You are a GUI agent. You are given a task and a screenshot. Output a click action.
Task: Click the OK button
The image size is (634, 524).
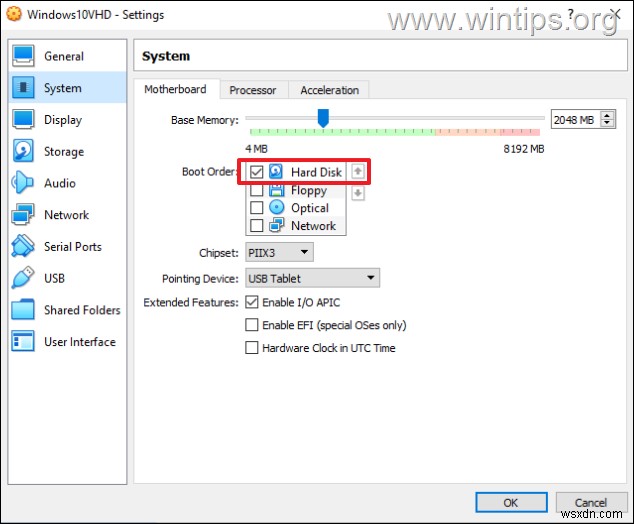click(x=511, y=502)
